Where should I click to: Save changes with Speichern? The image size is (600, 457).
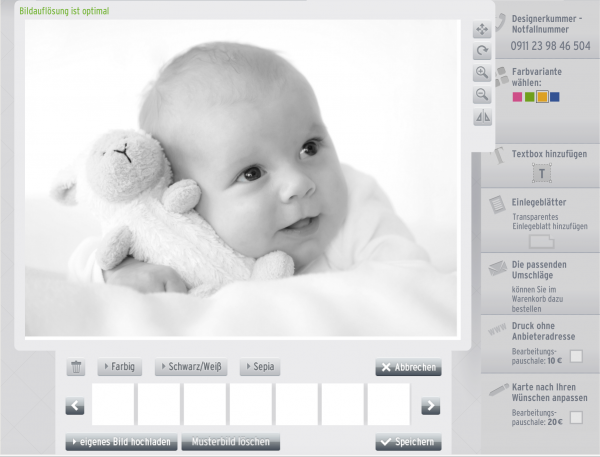coord(408,442)
